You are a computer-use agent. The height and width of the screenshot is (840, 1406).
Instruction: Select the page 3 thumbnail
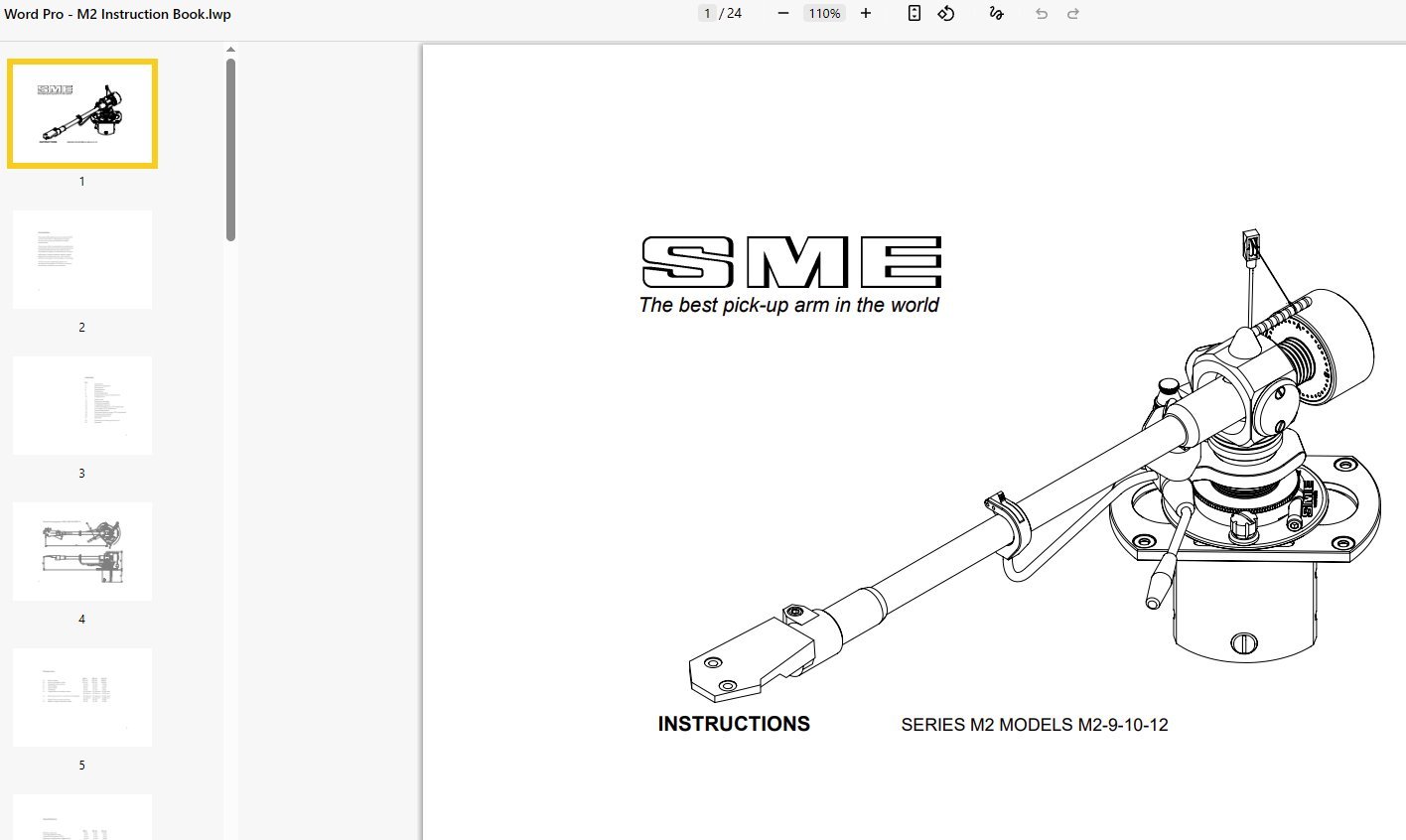(x=82, y=405)
